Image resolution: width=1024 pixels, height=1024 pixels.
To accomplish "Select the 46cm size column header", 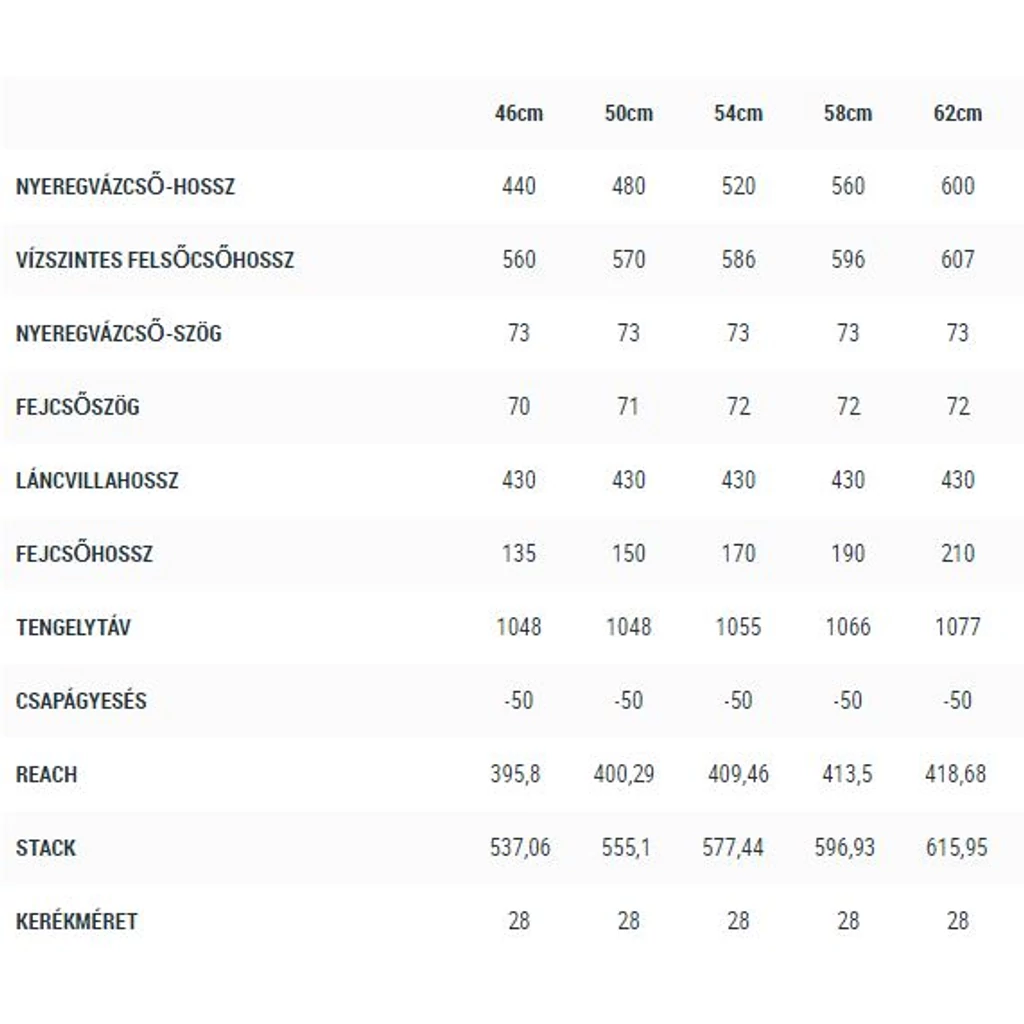I will pyautogui.click(x=519, y=113).
